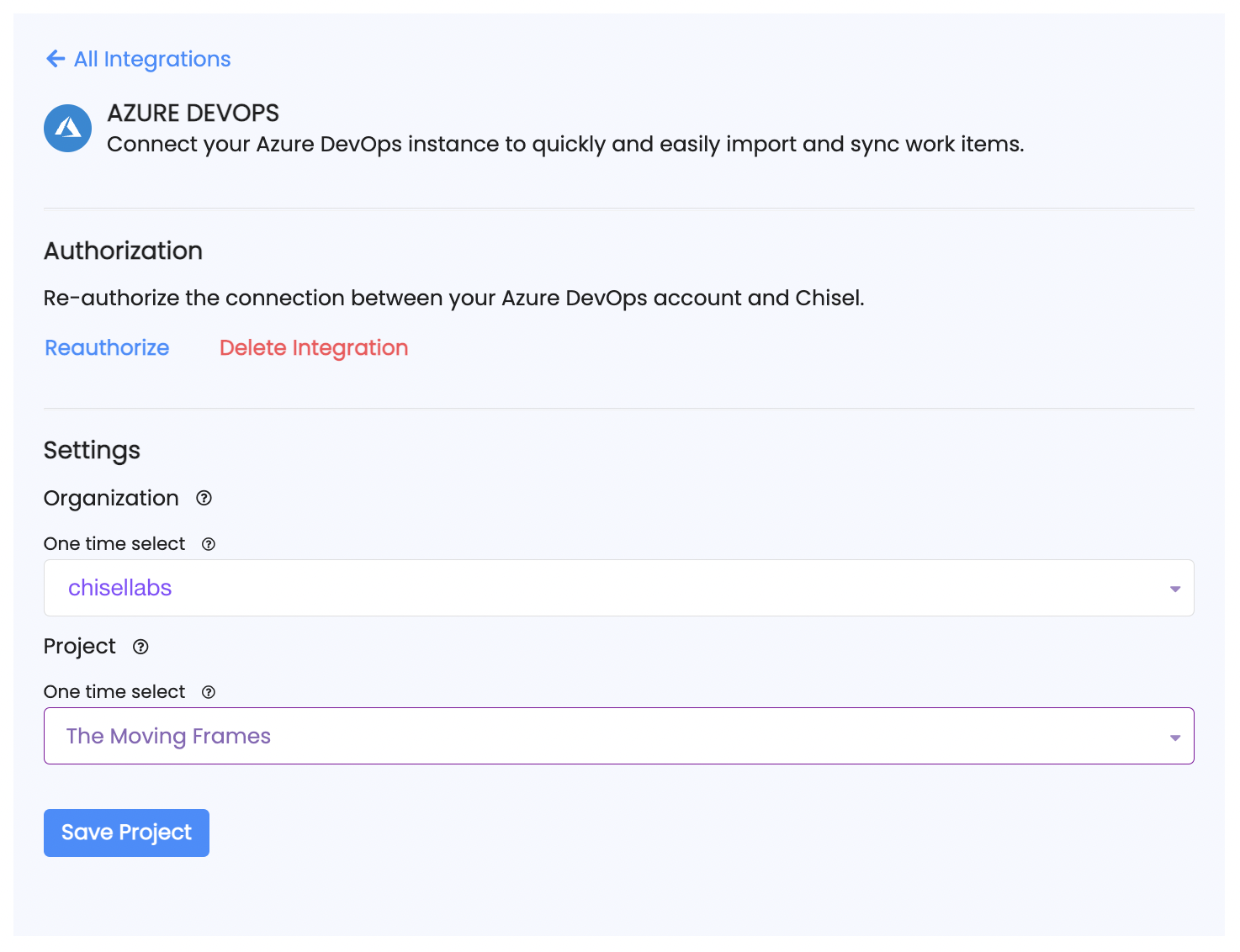Viewport: 1240px width, 952px height.
Task: Click the chevron on the organization selector
Action: 1174,588
